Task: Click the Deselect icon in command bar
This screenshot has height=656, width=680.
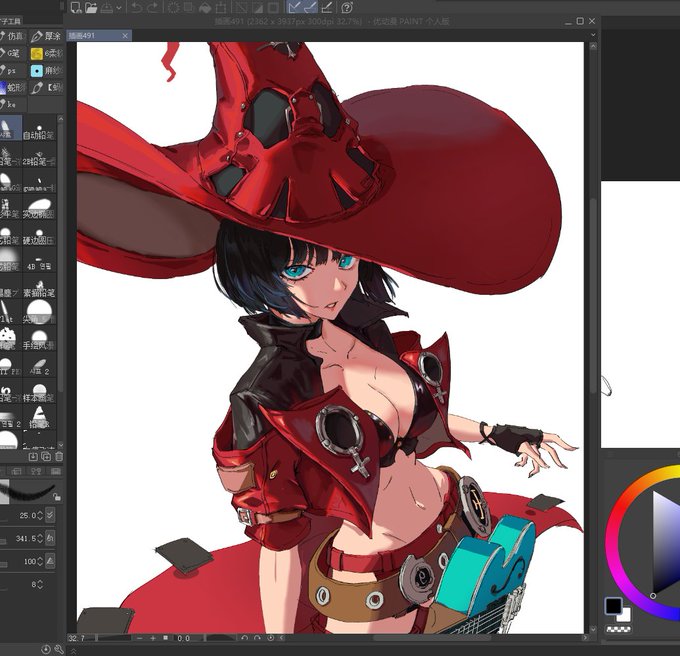Action: point(240,7)
